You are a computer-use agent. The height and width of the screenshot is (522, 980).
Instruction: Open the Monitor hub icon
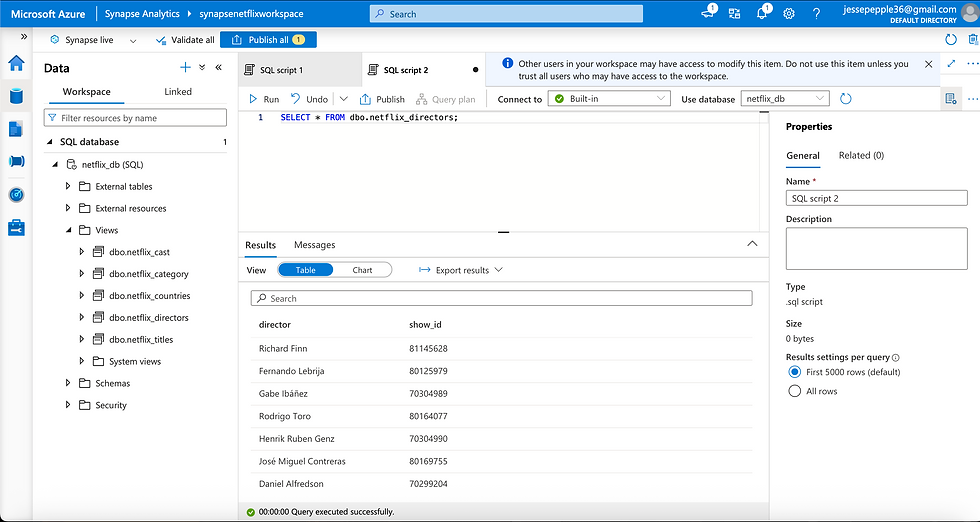(16, 194)
